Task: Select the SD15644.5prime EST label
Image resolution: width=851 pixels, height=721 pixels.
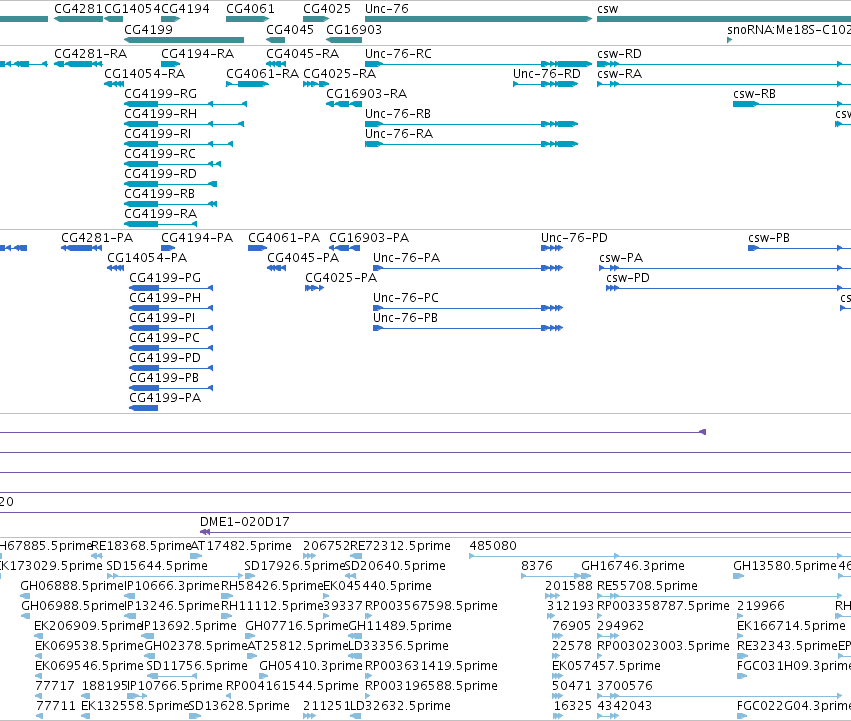Action: (157, 566)
